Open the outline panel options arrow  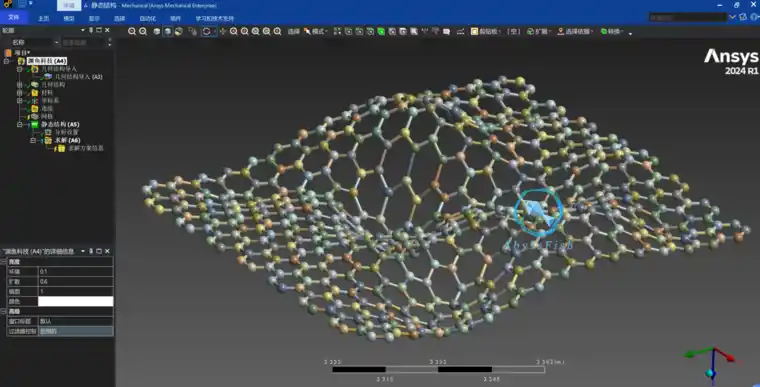pos(83,30)
